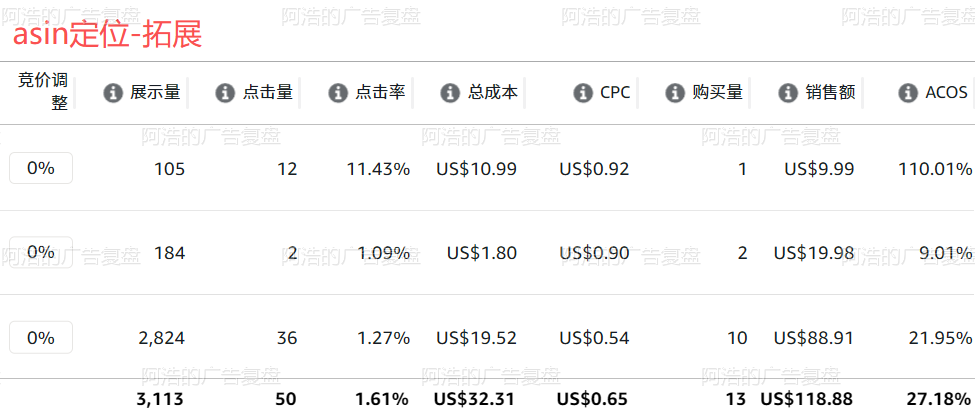Image resolution: width=975 pixels, height=416 pixels.
Task: Click the total US$118.88 sales cell
Action: point(806,399)
